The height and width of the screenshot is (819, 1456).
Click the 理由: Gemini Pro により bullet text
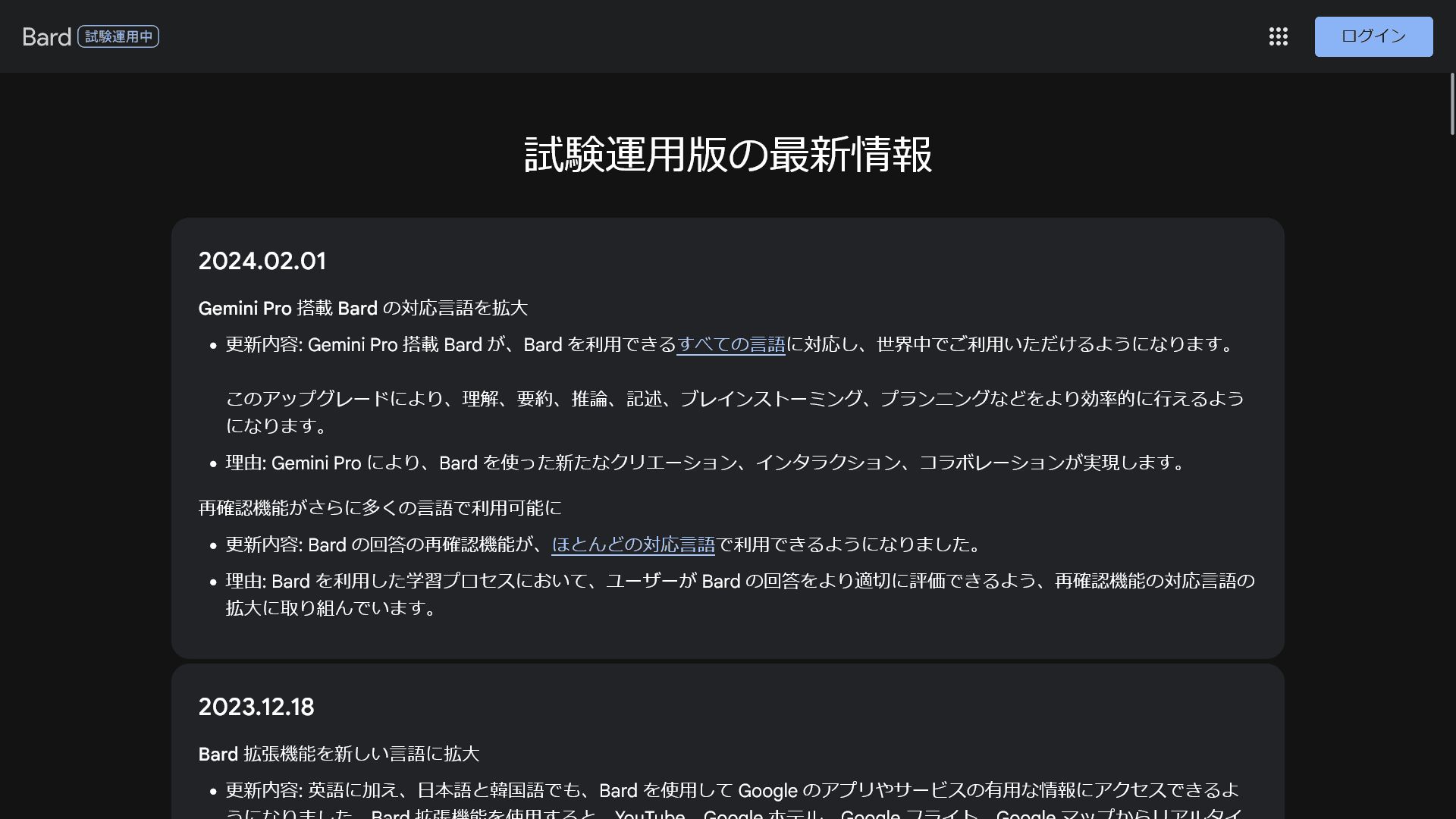705,463
